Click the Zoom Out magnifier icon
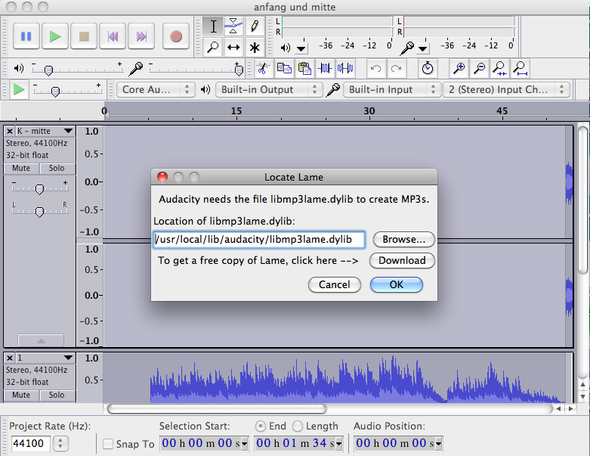590x456 pixels. (x=479, y=68)
